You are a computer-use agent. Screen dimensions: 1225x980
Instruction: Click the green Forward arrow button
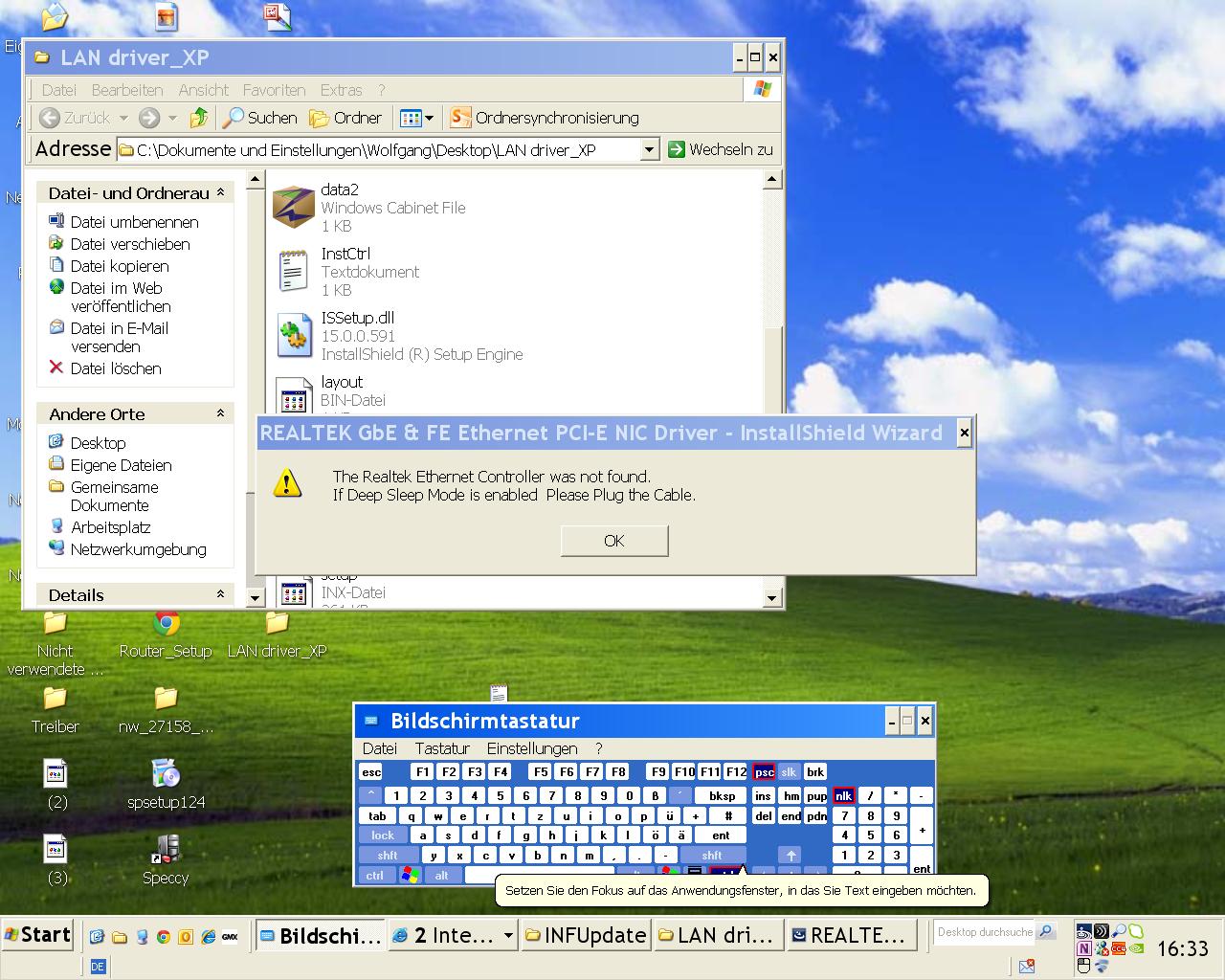pos(149,118)
